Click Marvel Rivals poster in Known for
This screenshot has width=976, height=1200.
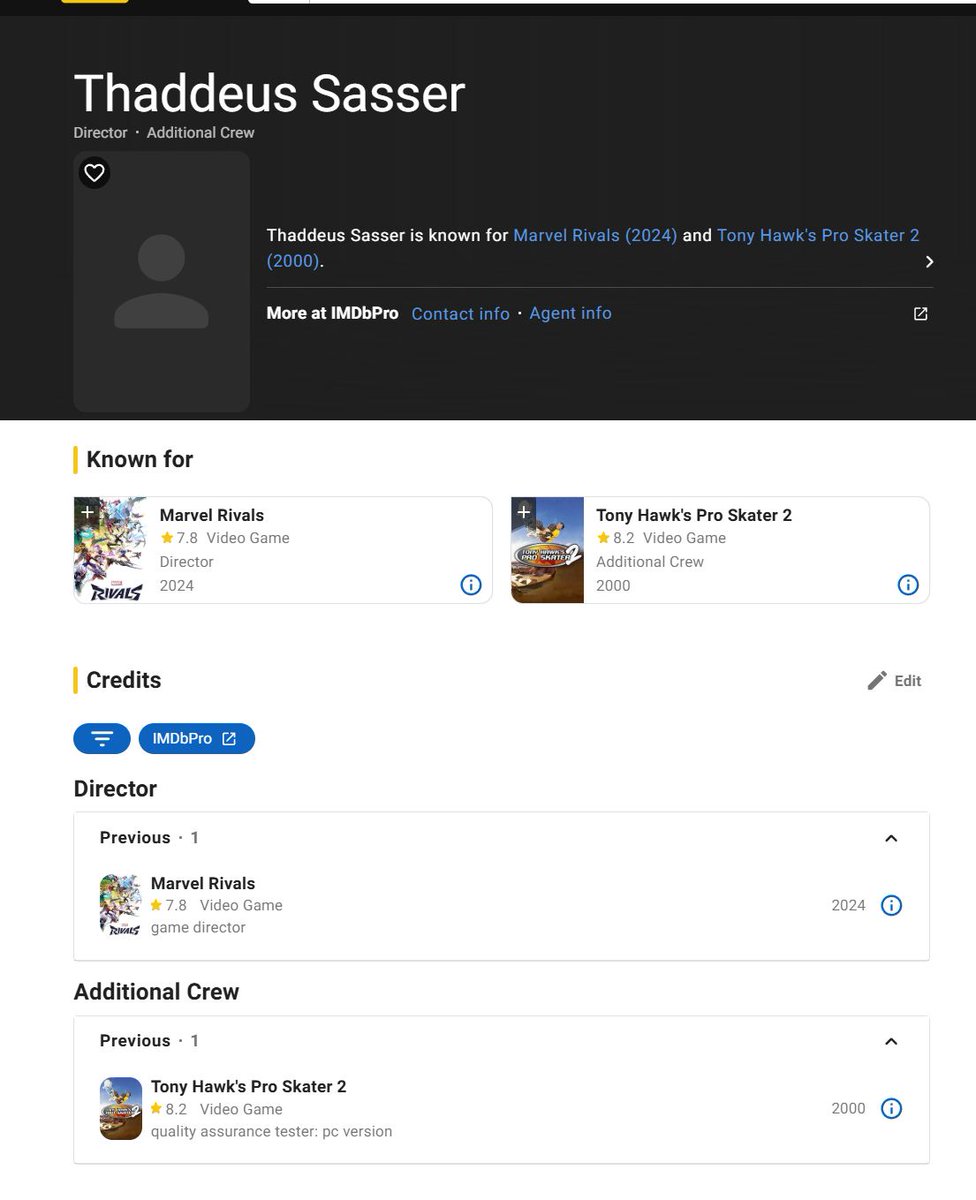[110, 550]
